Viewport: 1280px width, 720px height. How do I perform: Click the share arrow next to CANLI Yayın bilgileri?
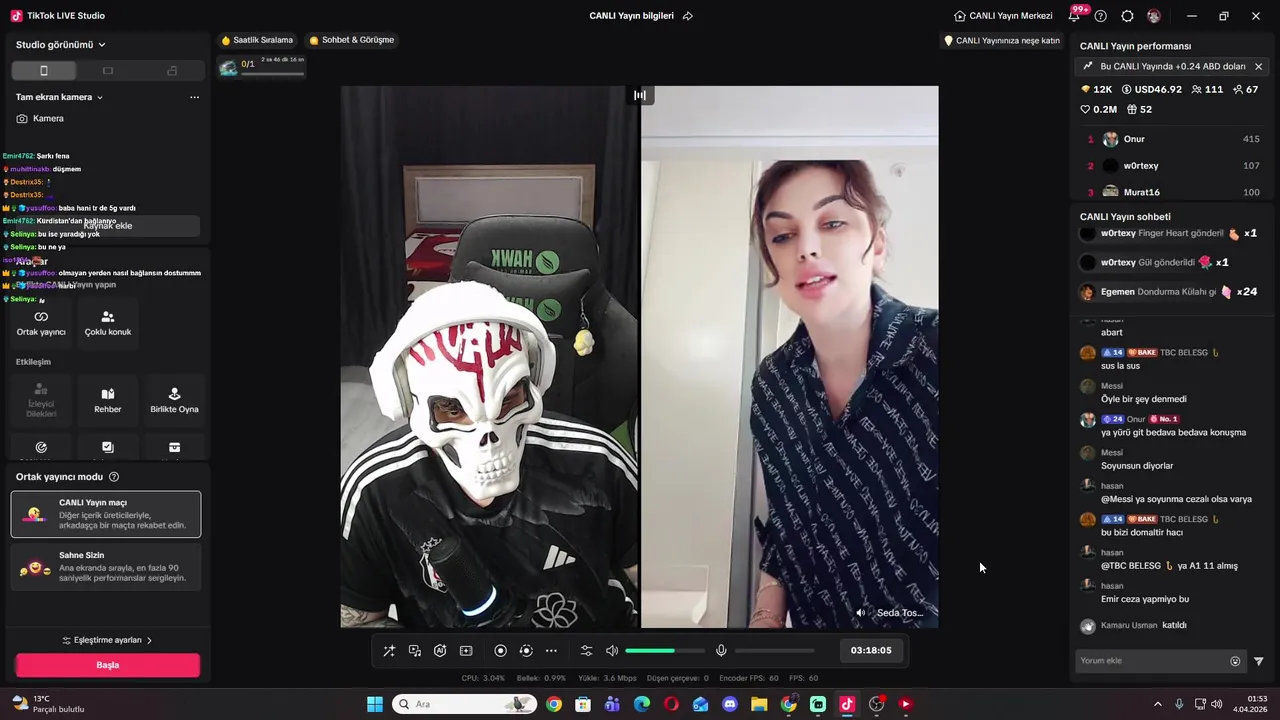click(x=688, y=16)
